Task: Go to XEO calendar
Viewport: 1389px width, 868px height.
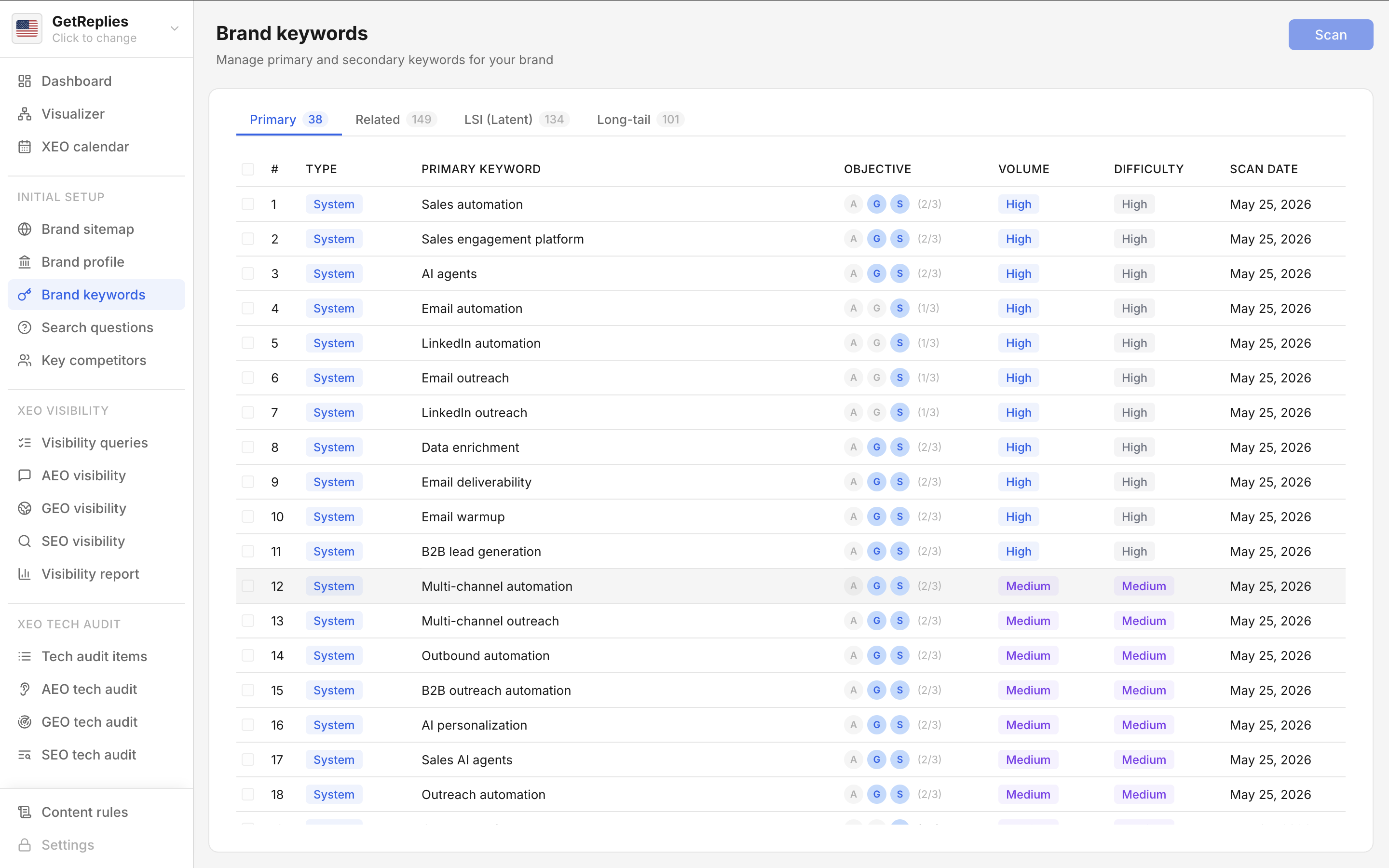Action: pos(96,147)
